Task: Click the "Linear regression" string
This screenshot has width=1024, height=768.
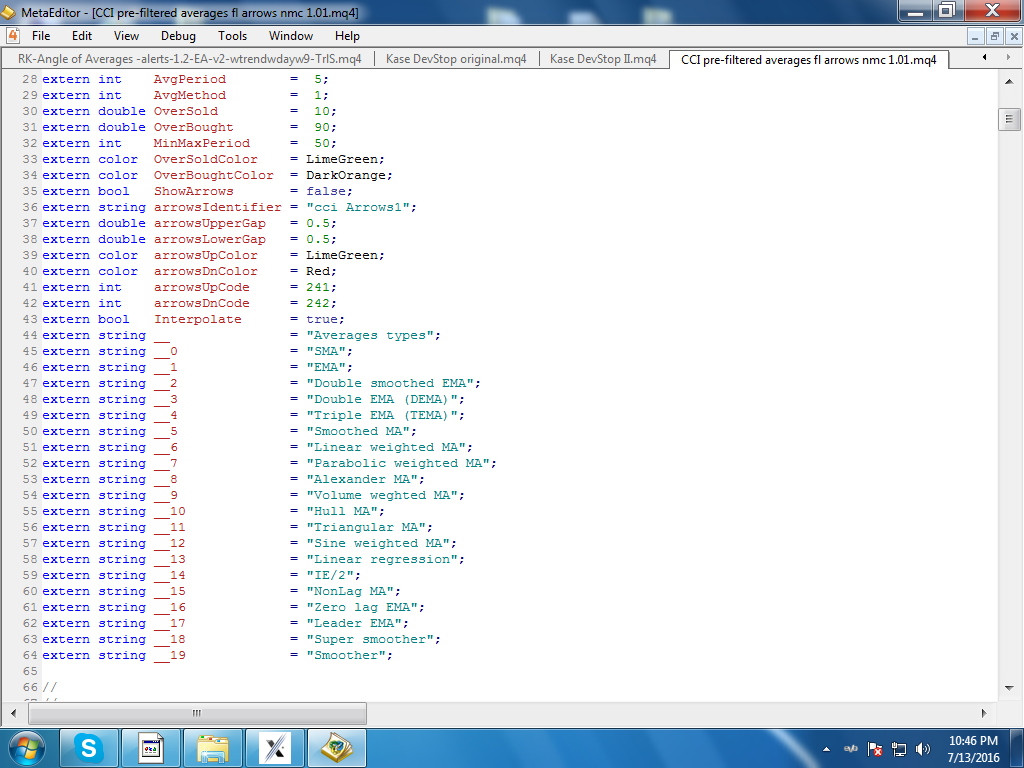Action: [381, 559]
